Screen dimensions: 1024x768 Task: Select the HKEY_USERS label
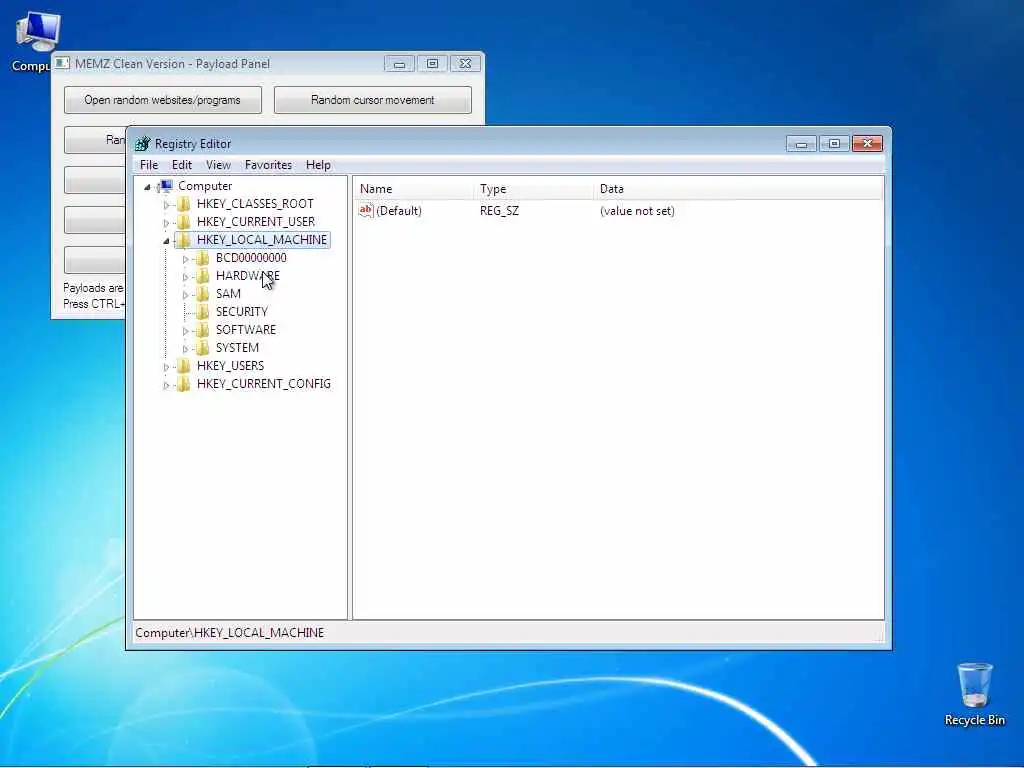click(231, 366)
